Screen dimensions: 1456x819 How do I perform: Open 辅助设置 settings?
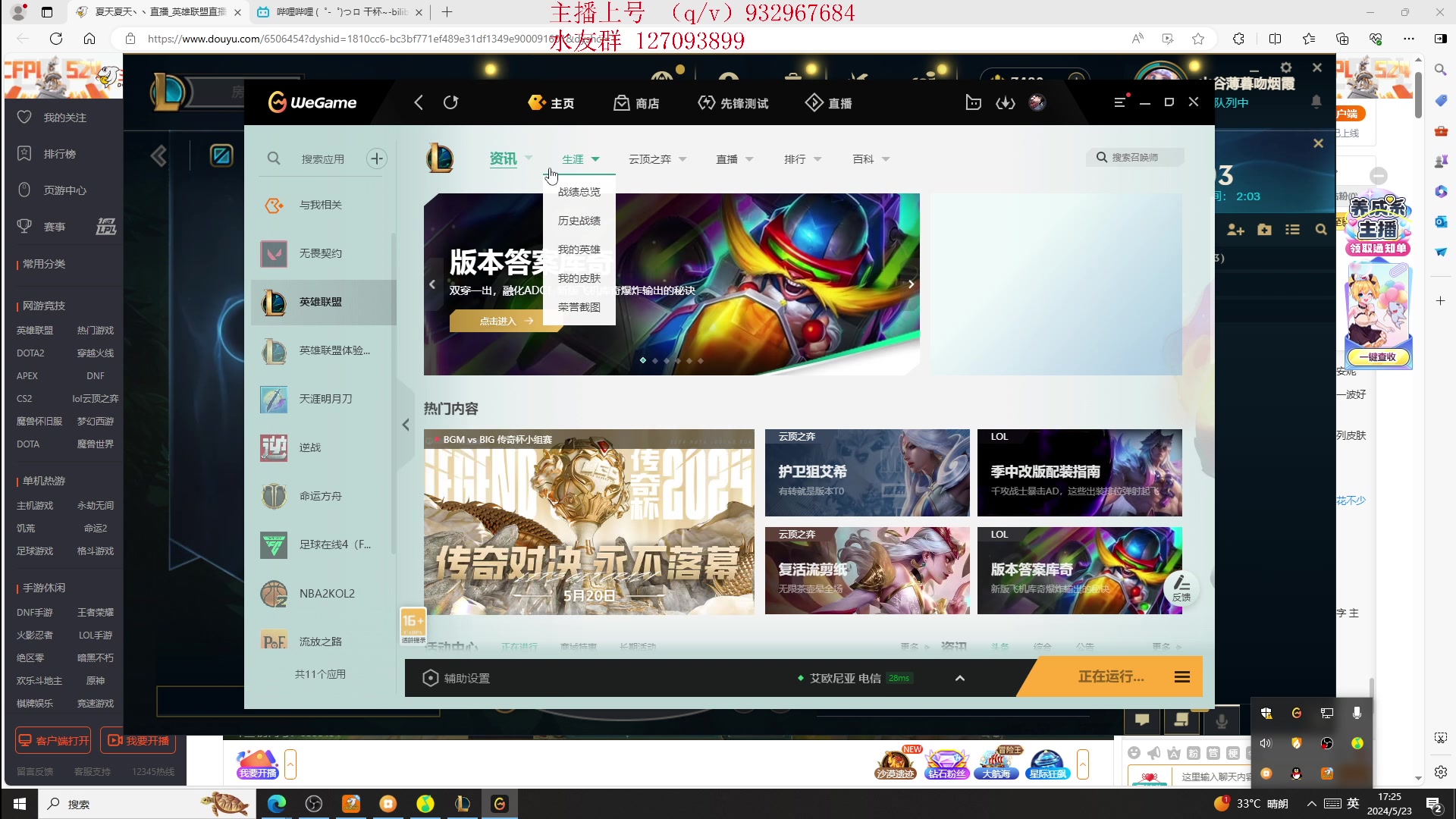456,678
